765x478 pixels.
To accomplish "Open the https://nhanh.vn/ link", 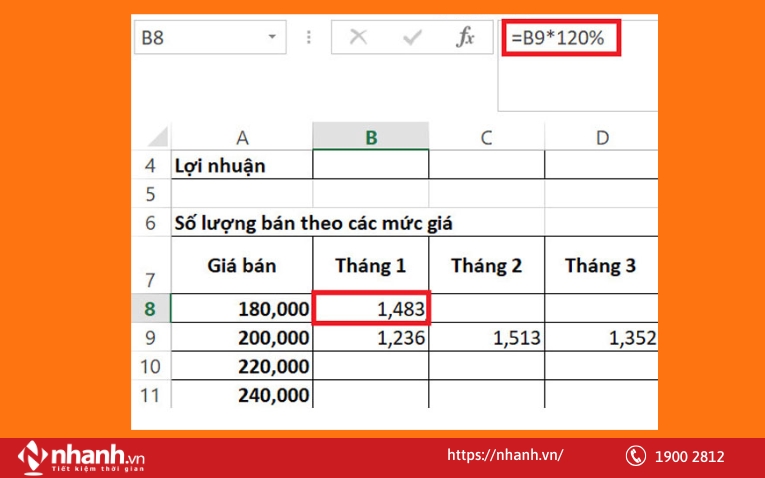I will [x=505, y=455].
